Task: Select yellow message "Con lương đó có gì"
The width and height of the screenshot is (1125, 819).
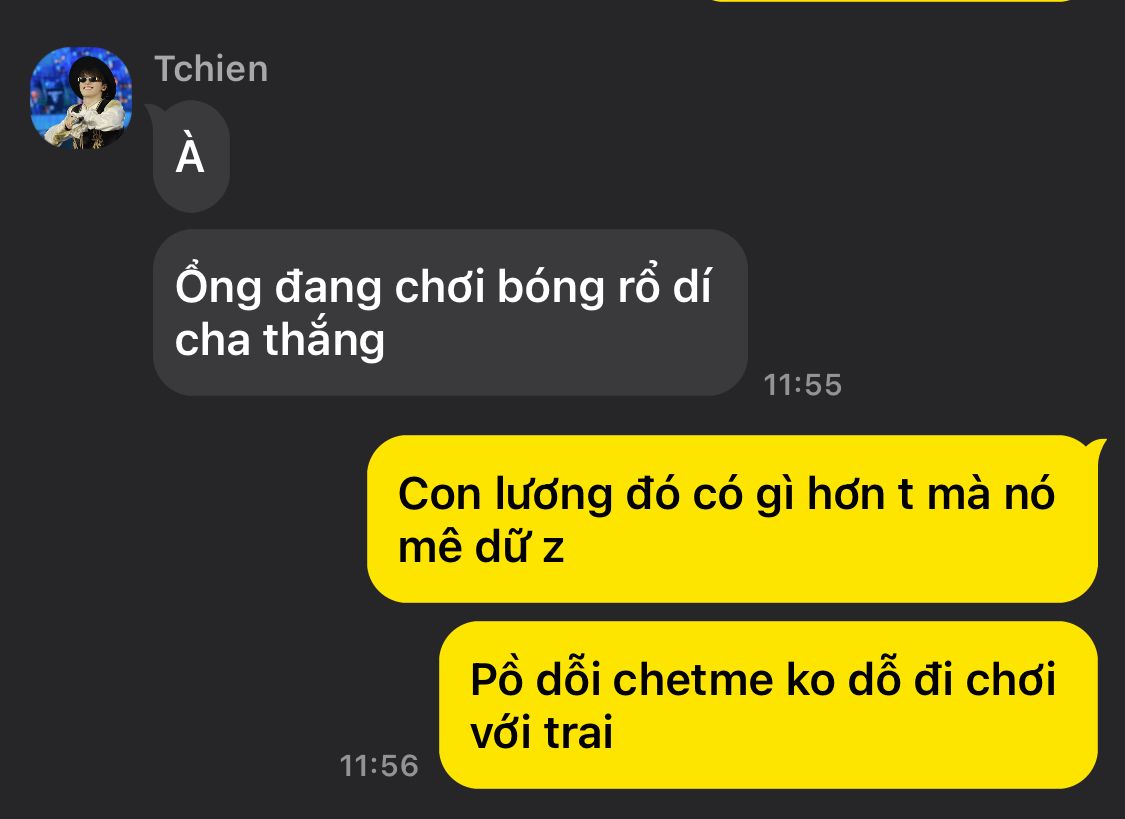Action: pos(733,519)
